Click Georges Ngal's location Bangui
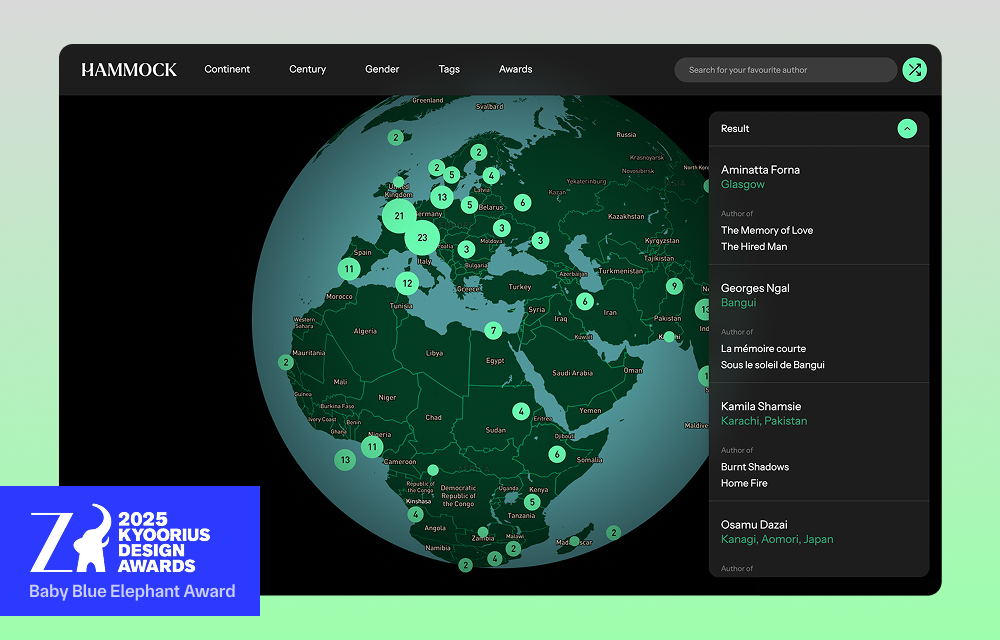Viewport: 1000px width, 640px height. [x=738, y=303]
